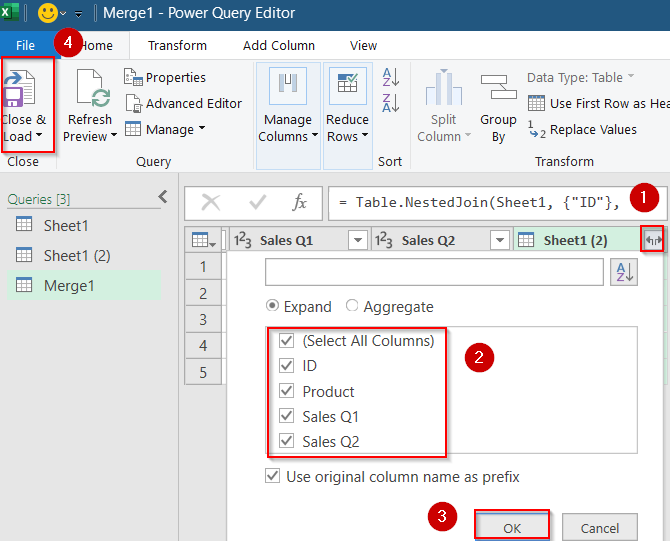
Task: Uncheck the ID column checkbox
Action: click(286, 365)
